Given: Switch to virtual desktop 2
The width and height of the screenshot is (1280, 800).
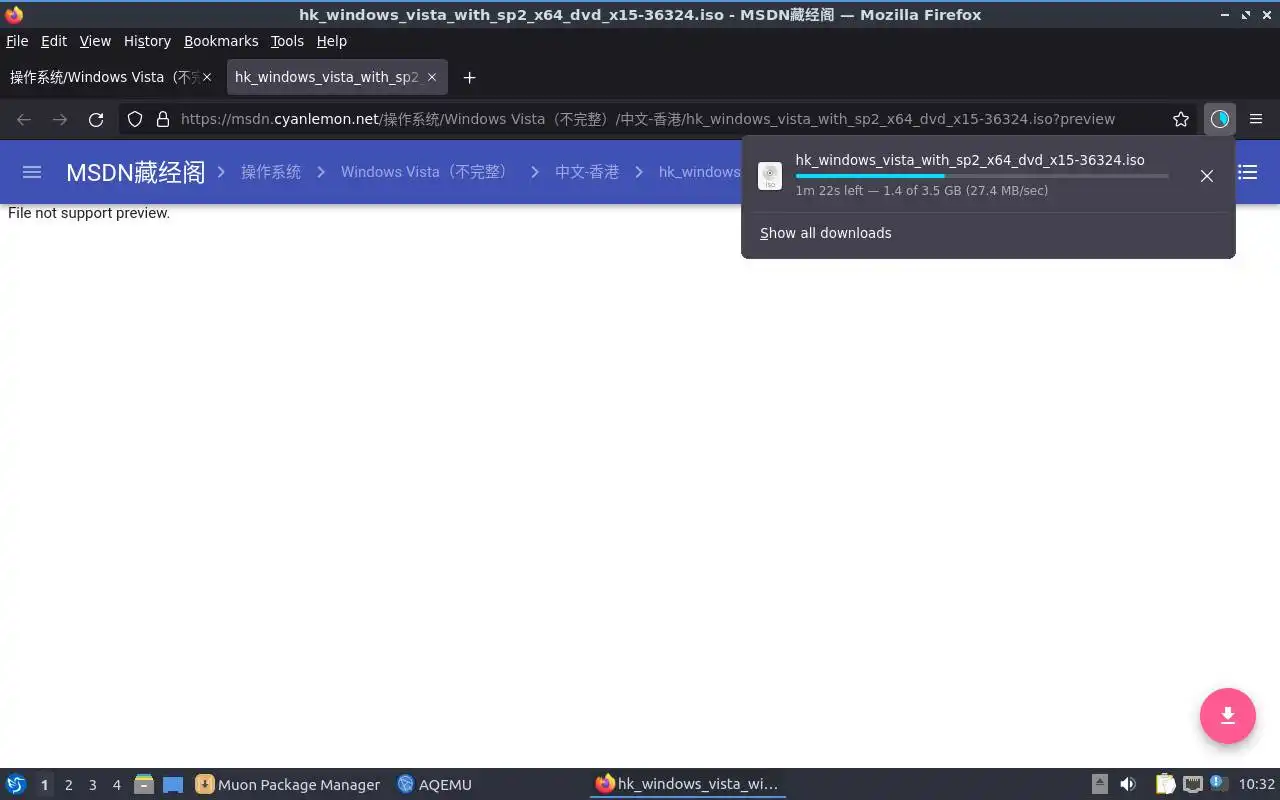Looking at the screenshot, I should [x=68, y=785].
